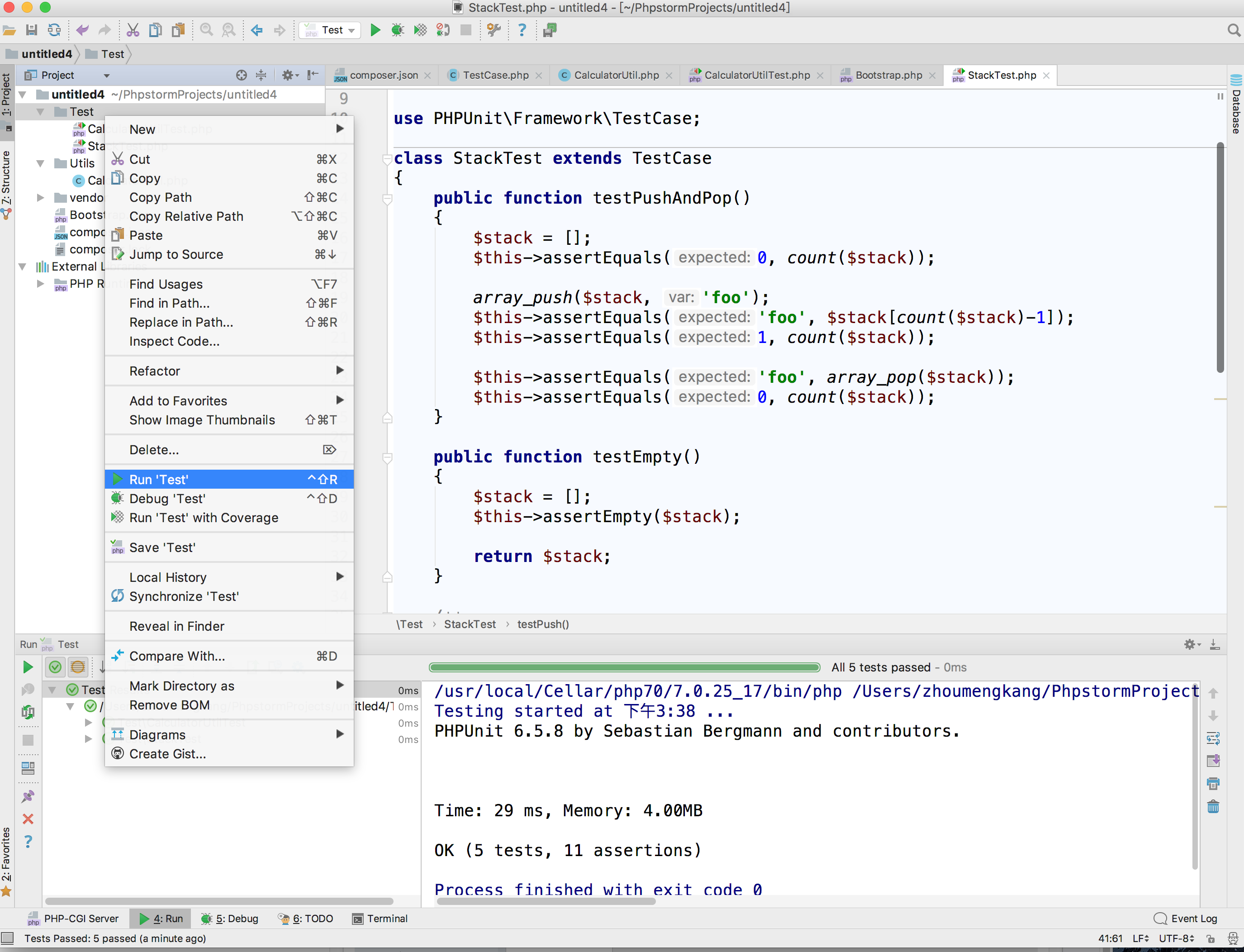Screen dimensions: 1244x952
Task: Choose Run 'Test' from the context menu
Action: point(229,480)
